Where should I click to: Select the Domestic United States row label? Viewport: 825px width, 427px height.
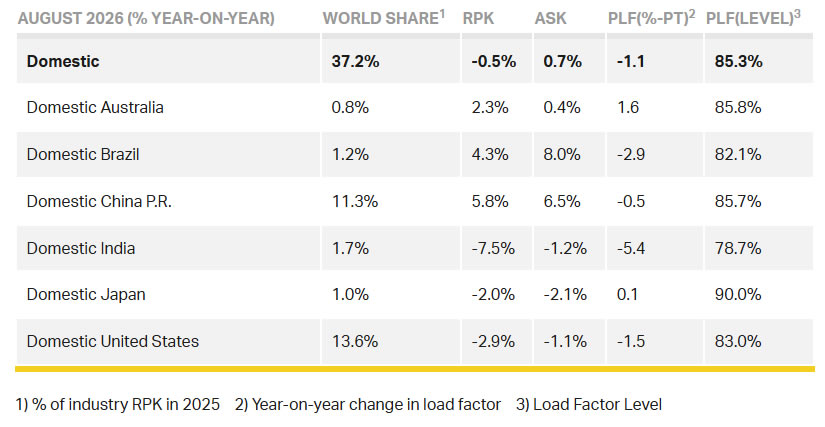click(113, 341)
